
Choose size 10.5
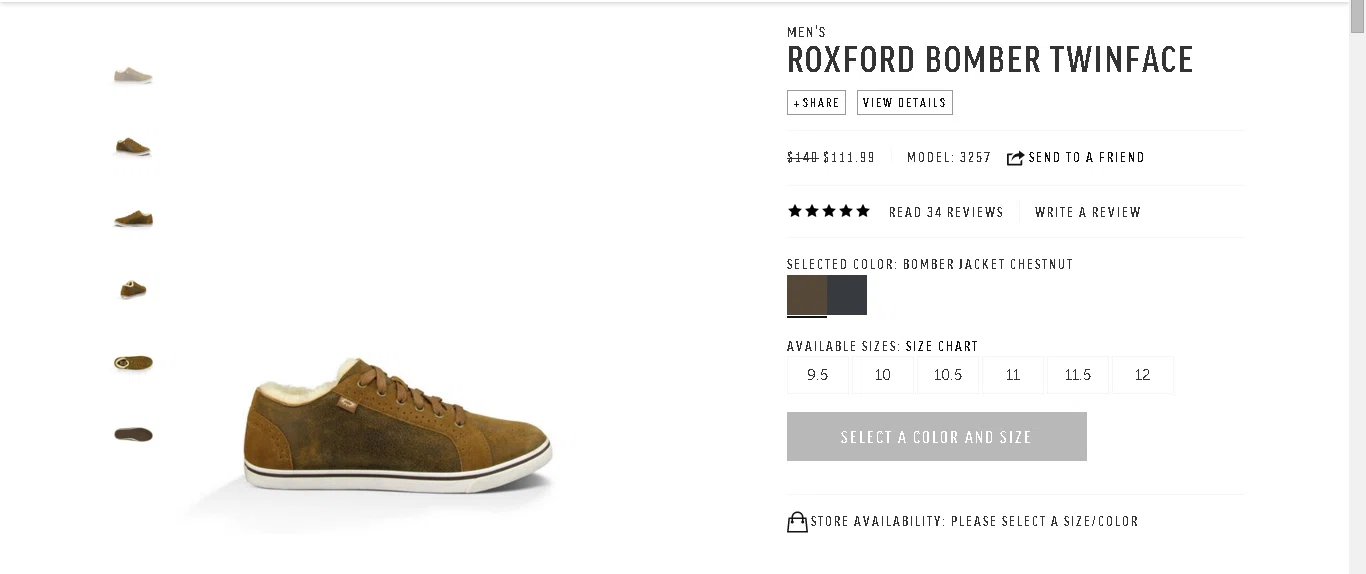point(948,375)
